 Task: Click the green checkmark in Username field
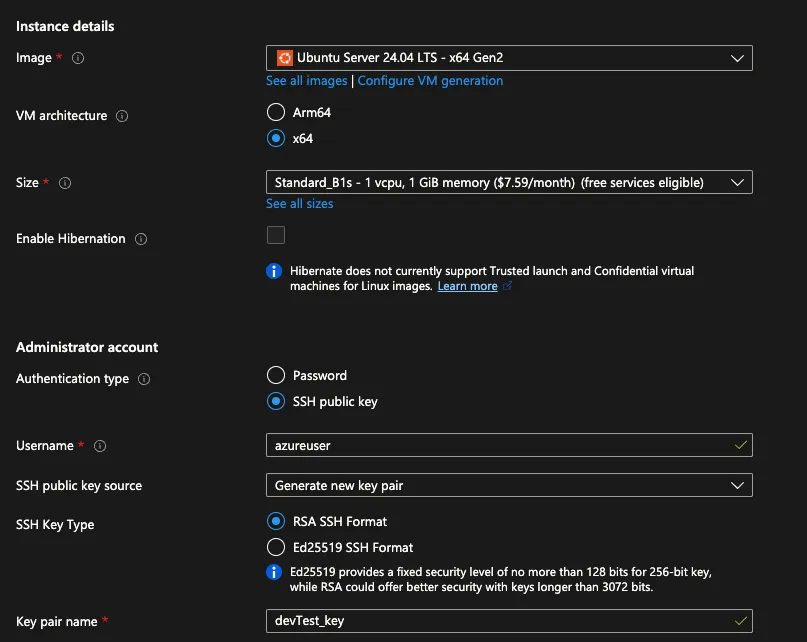(741, 445)
